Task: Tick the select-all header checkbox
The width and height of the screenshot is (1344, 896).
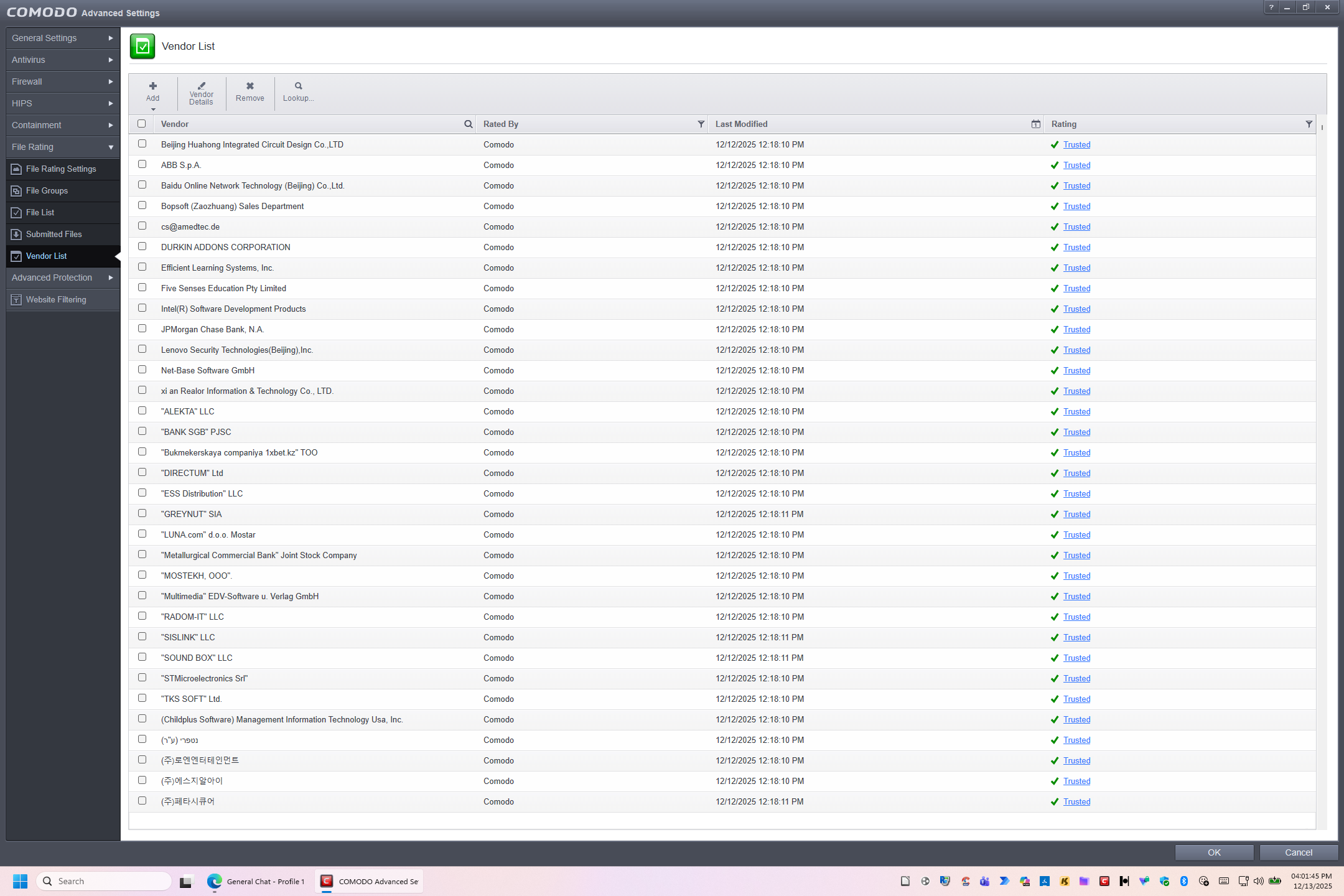Action: tap(142, 124)
